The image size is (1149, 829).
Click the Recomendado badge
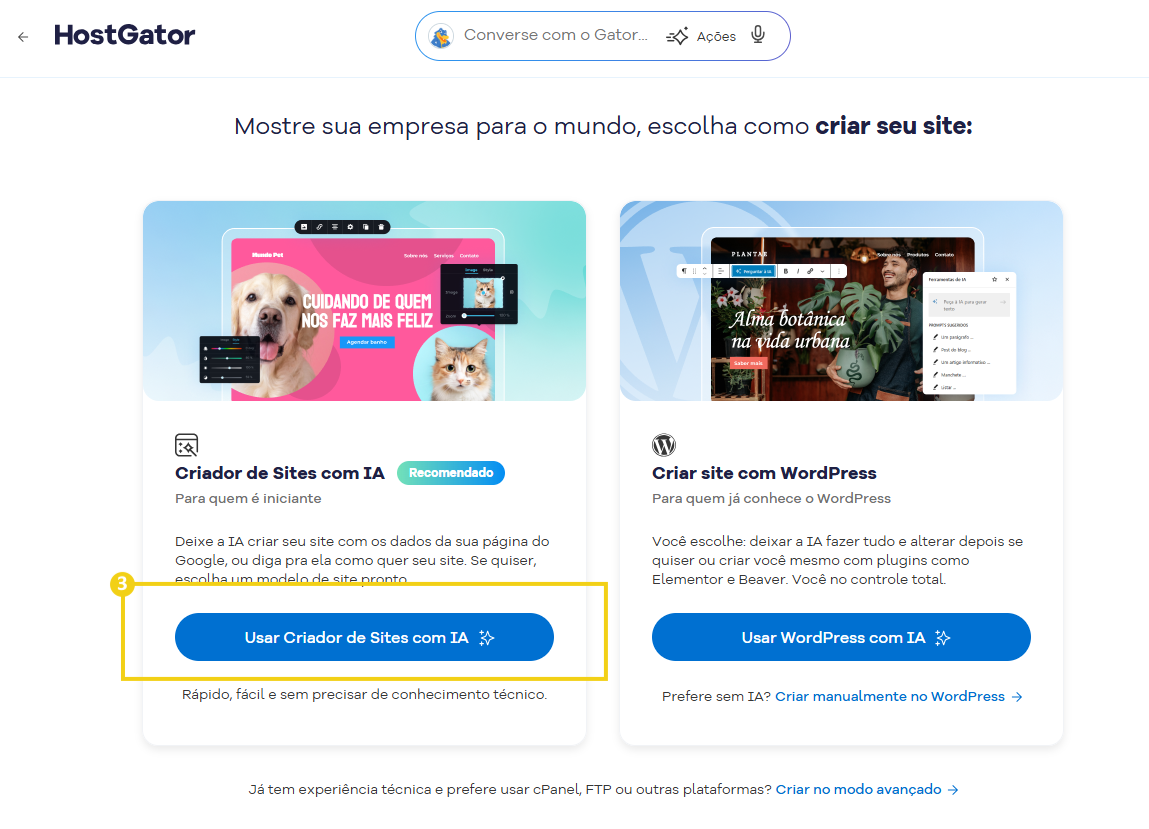[451, 473]
